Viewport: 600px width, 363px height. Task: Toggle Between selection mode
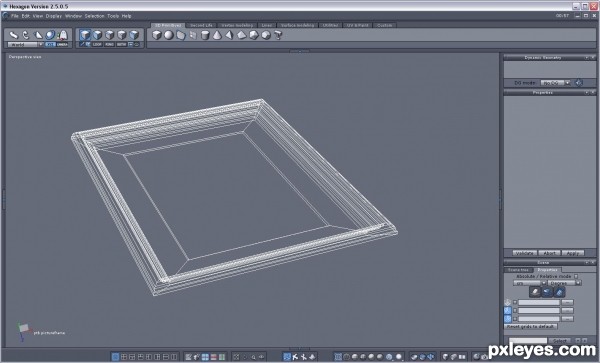point(121,44)
